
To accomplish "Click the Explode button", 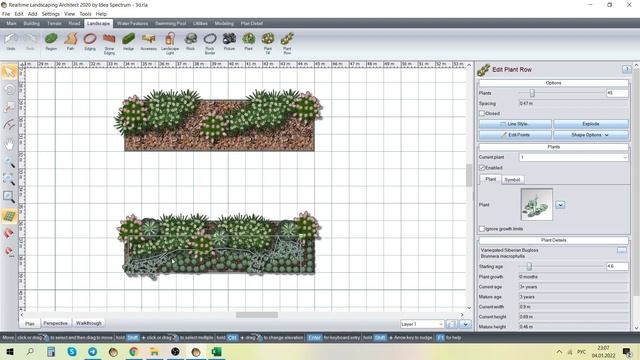I will click(591, 124).
